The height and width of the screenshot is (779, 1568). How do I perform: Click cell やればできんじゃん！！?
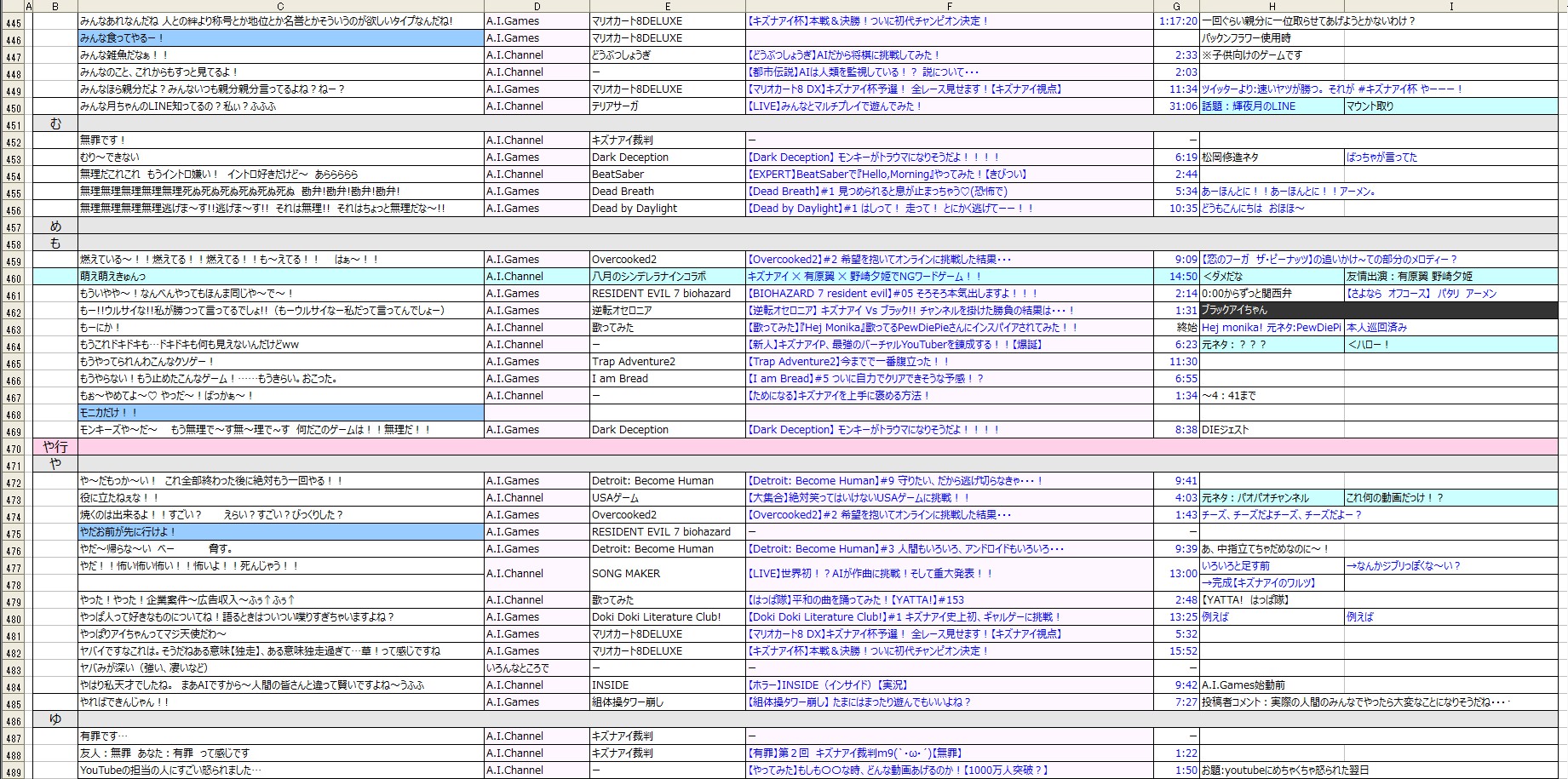[x=280, y=702]
